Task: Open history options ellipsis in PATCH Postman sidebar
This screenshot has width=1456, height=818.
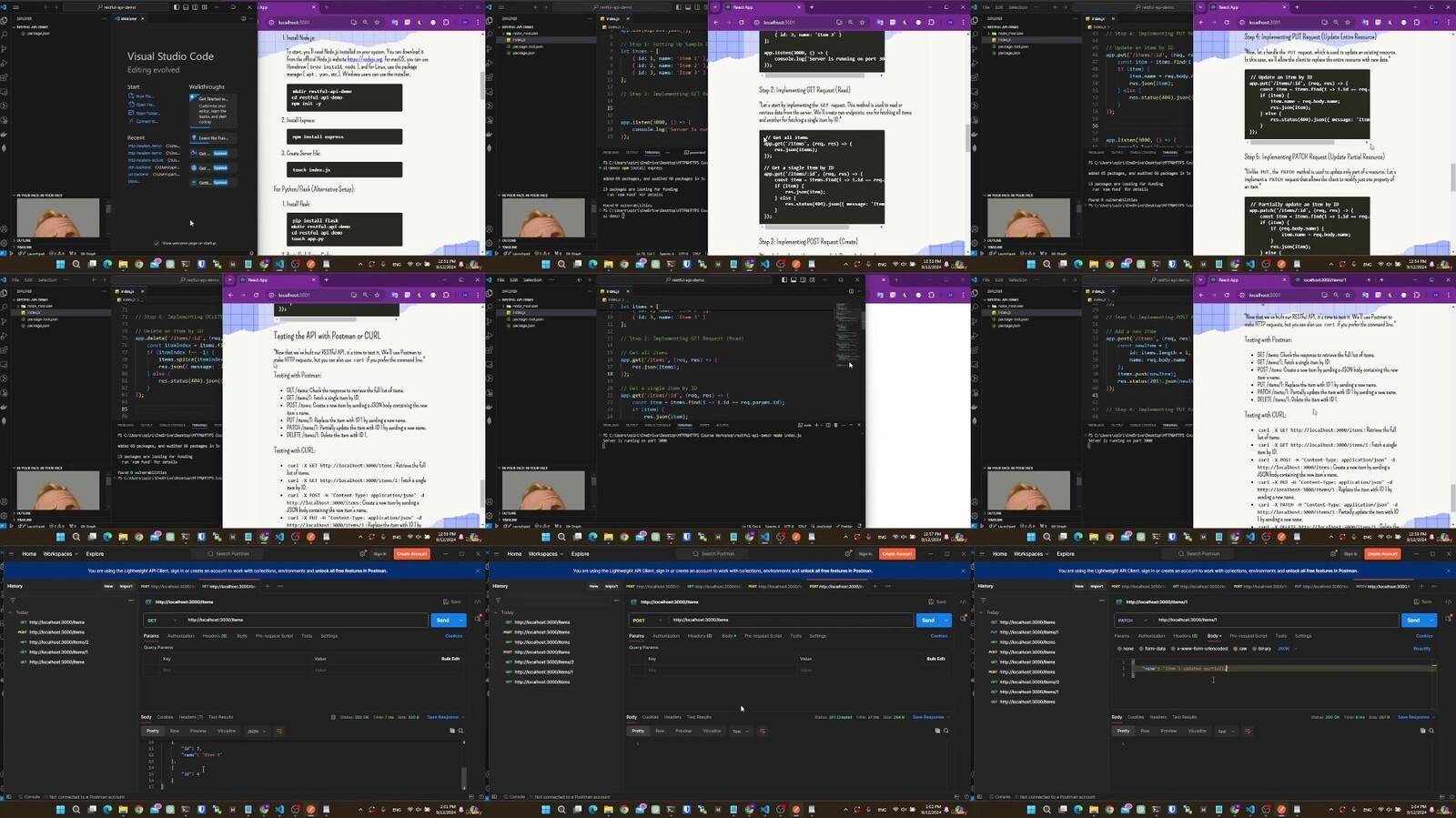Action: [1101, 601]
